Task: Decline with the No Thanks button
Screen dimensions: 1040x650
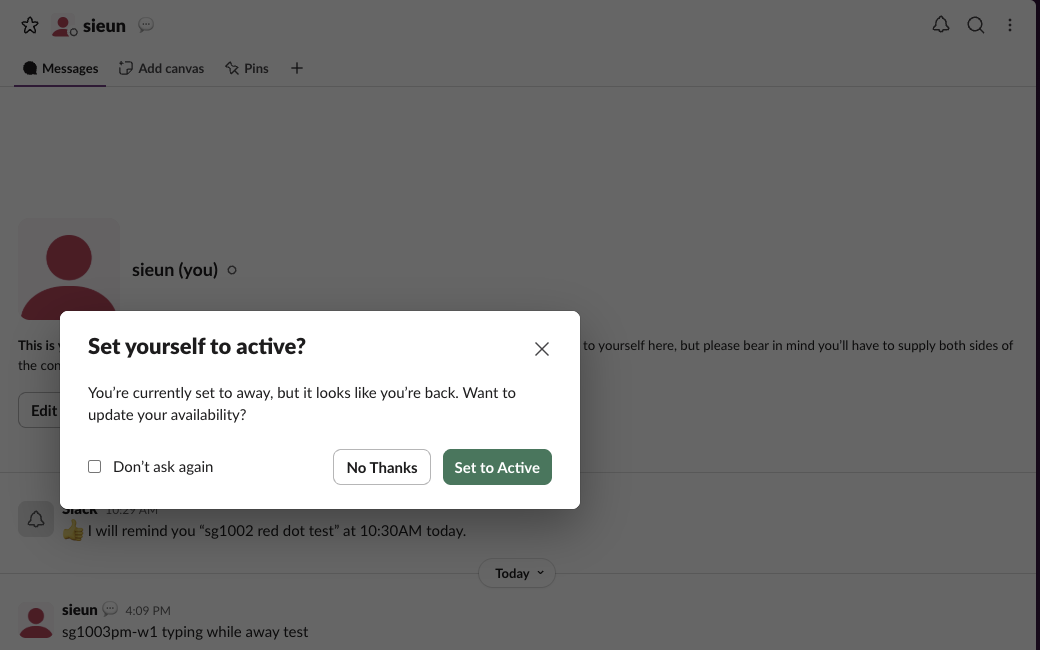Action: (382, 467)
